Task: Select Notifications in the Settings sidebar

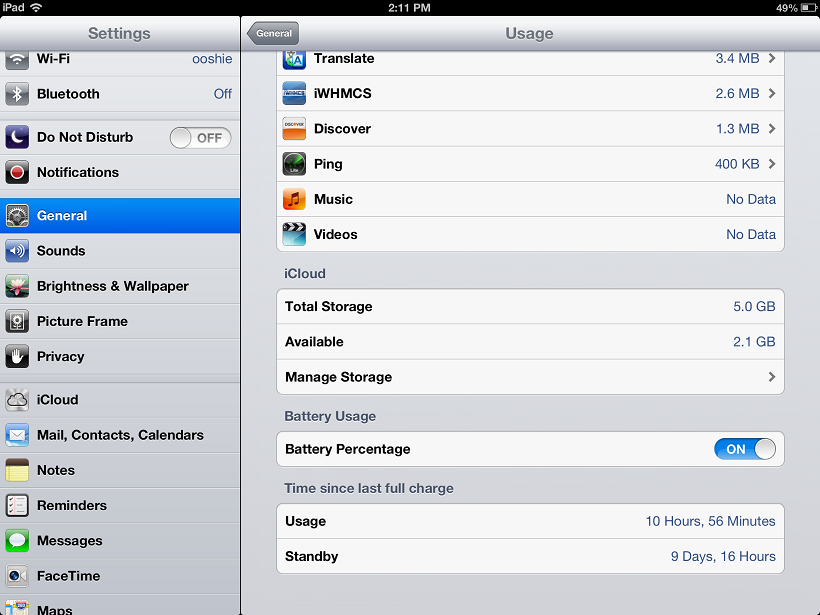Action: tap(120, 173)
